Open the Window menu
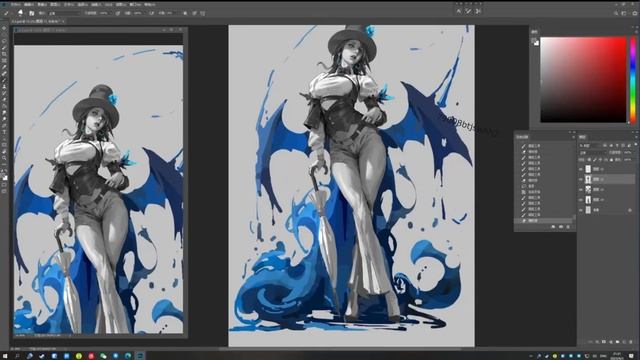The image size is (640, 360). pos(136,4)
